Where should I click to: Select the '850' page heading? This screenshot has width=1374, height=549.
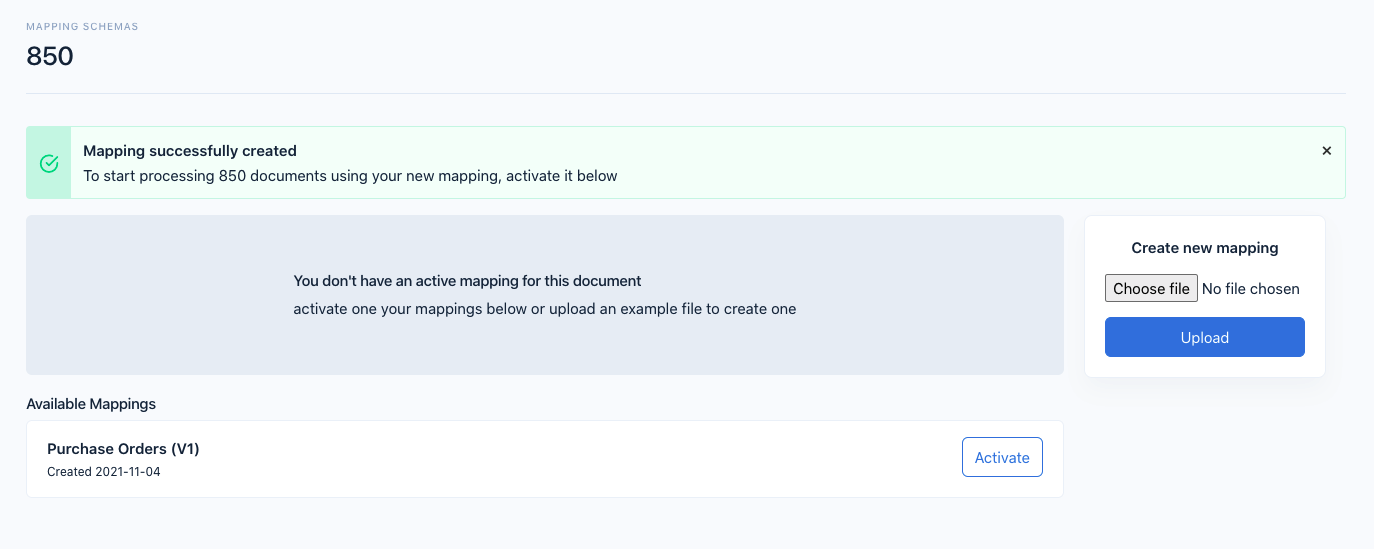coord(50,56)
